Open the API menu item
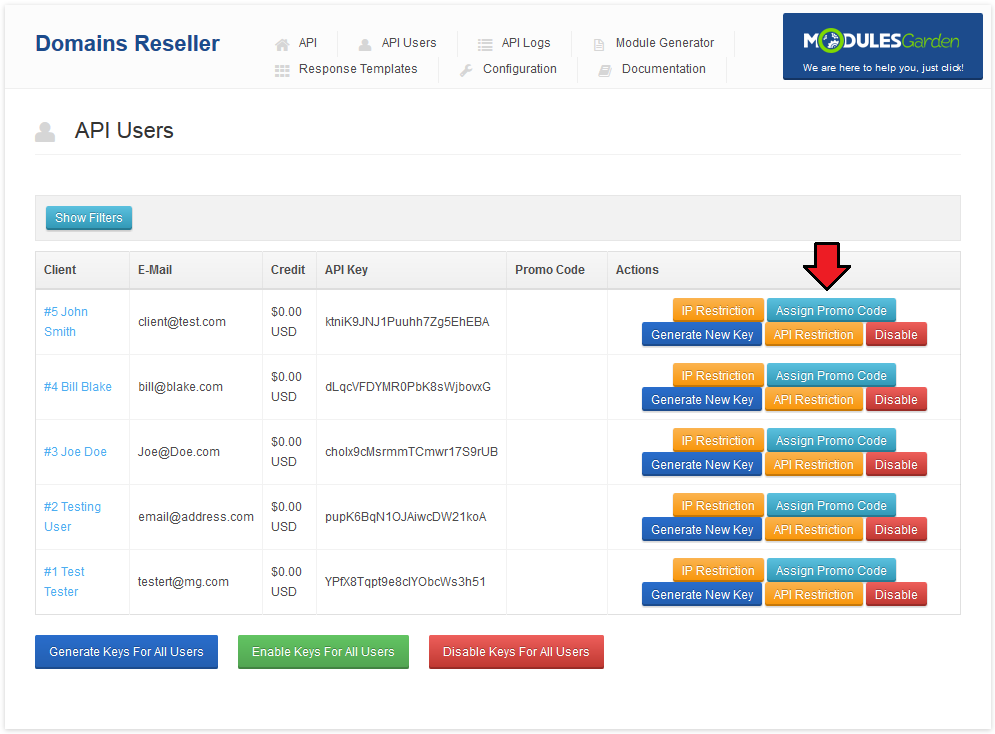 click(x=308, y=43)
